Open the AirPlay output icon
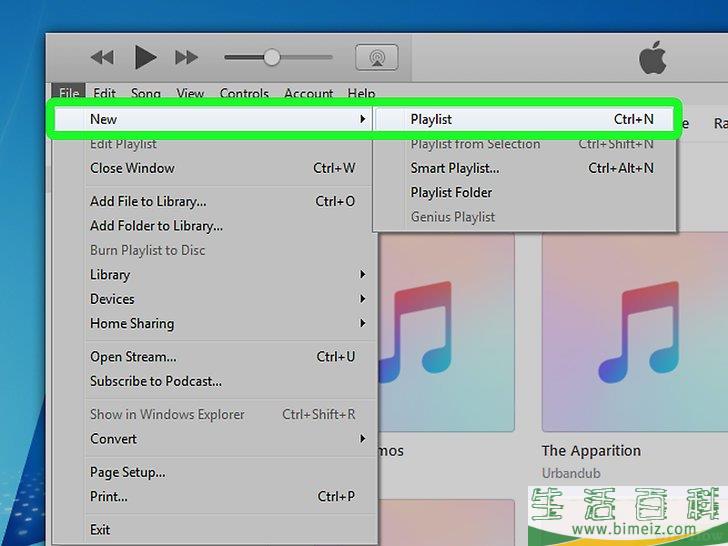Viewport: 728px width, 546px height. 377,58
